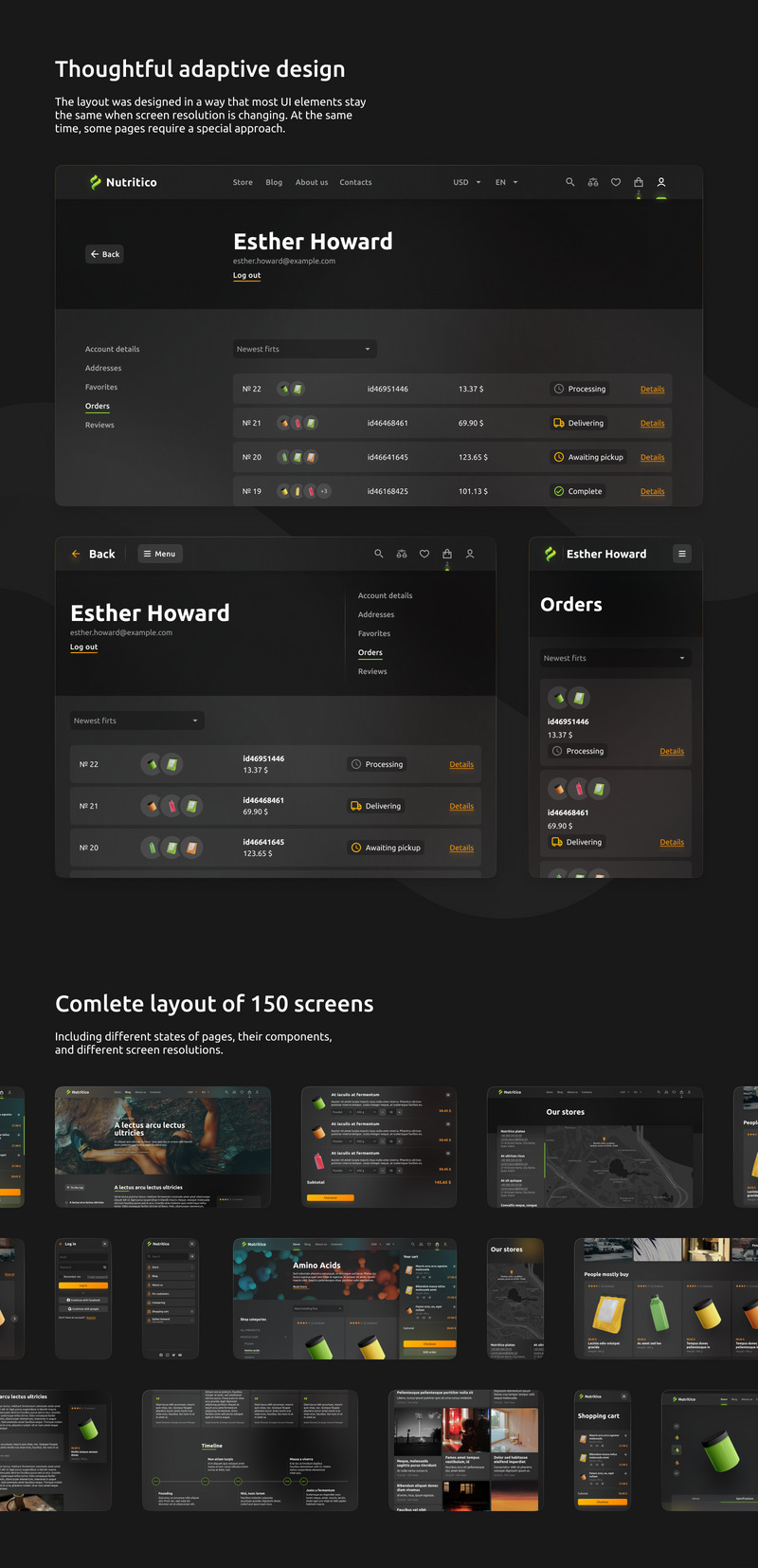Expand the USD currency dropdown
Viewport: 758px width, 1568px height.
click(x=467, y=182)
